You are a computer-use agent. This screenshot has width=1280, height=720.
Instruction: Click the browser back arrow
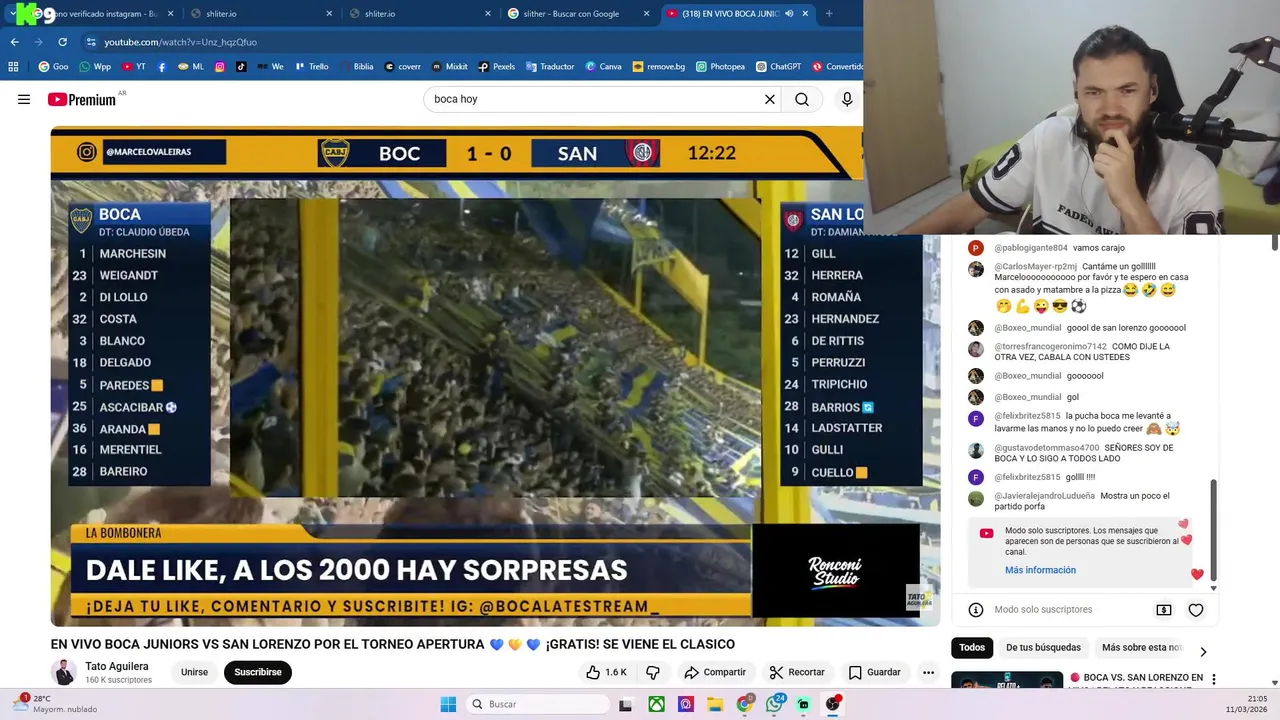pyautogui.click(x=14, y=42)
